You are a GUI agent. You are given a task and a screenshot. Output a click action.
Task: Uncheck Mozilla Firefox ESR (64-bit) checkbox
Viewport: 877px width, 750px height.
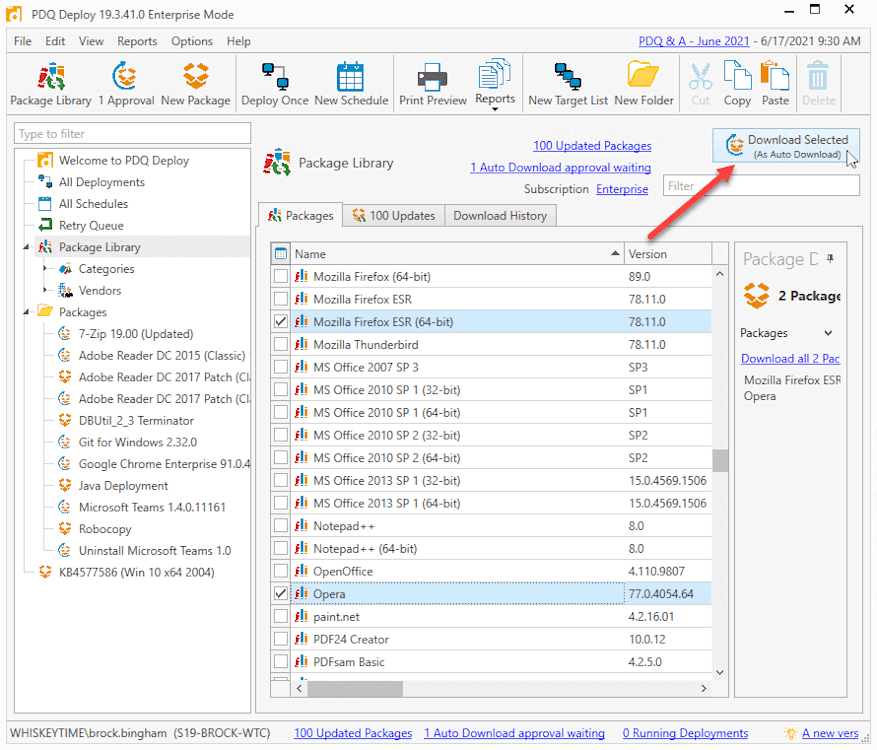281,322
